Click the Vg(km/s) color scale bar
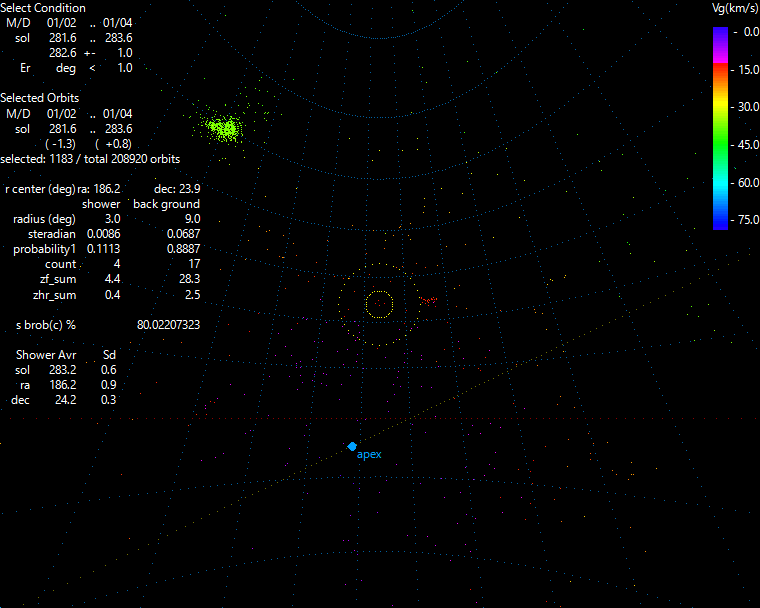 [x=720, y=128]
